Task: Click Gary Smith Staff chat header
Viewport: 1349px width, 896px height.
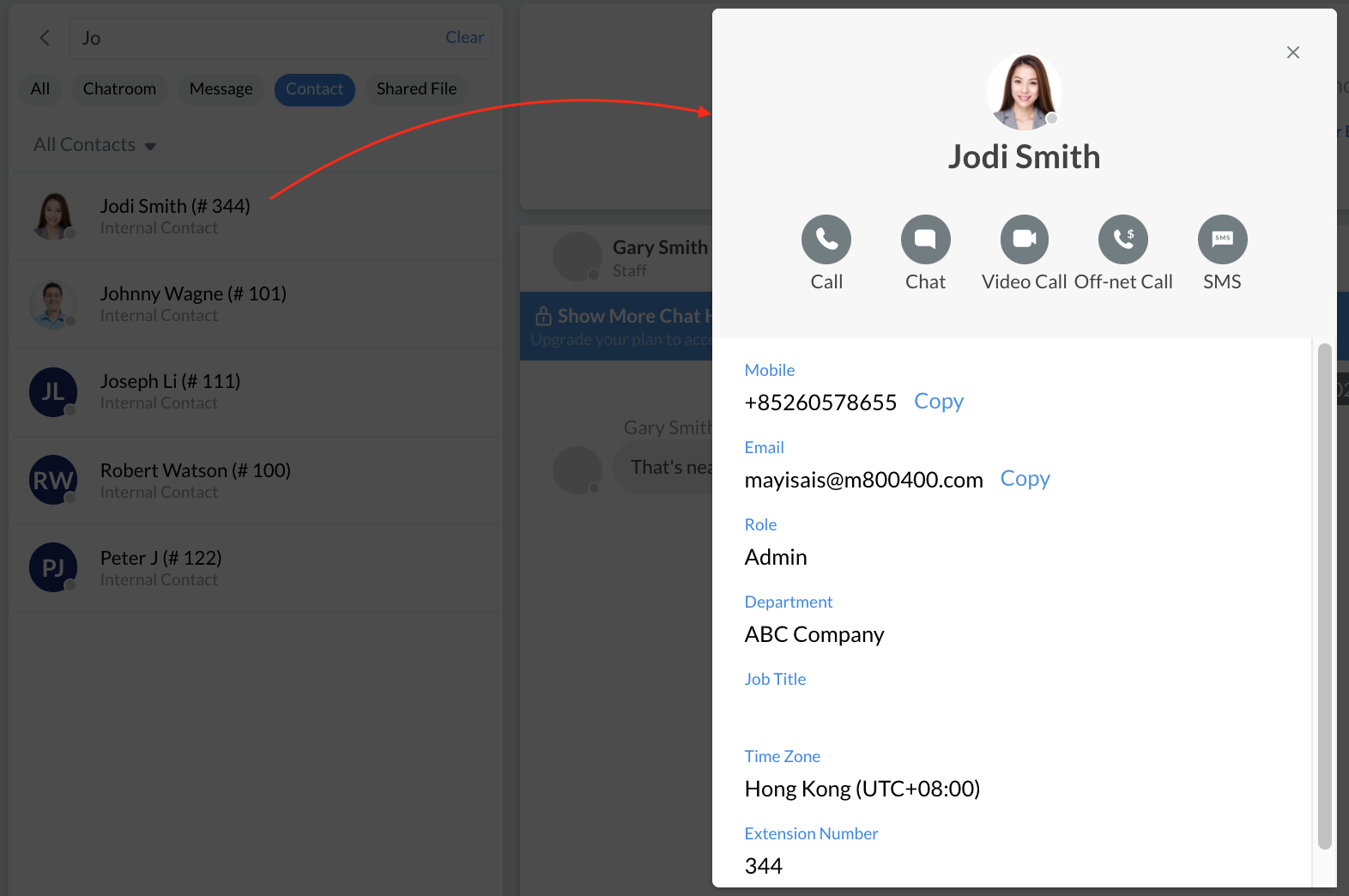Action: [616, 257]
